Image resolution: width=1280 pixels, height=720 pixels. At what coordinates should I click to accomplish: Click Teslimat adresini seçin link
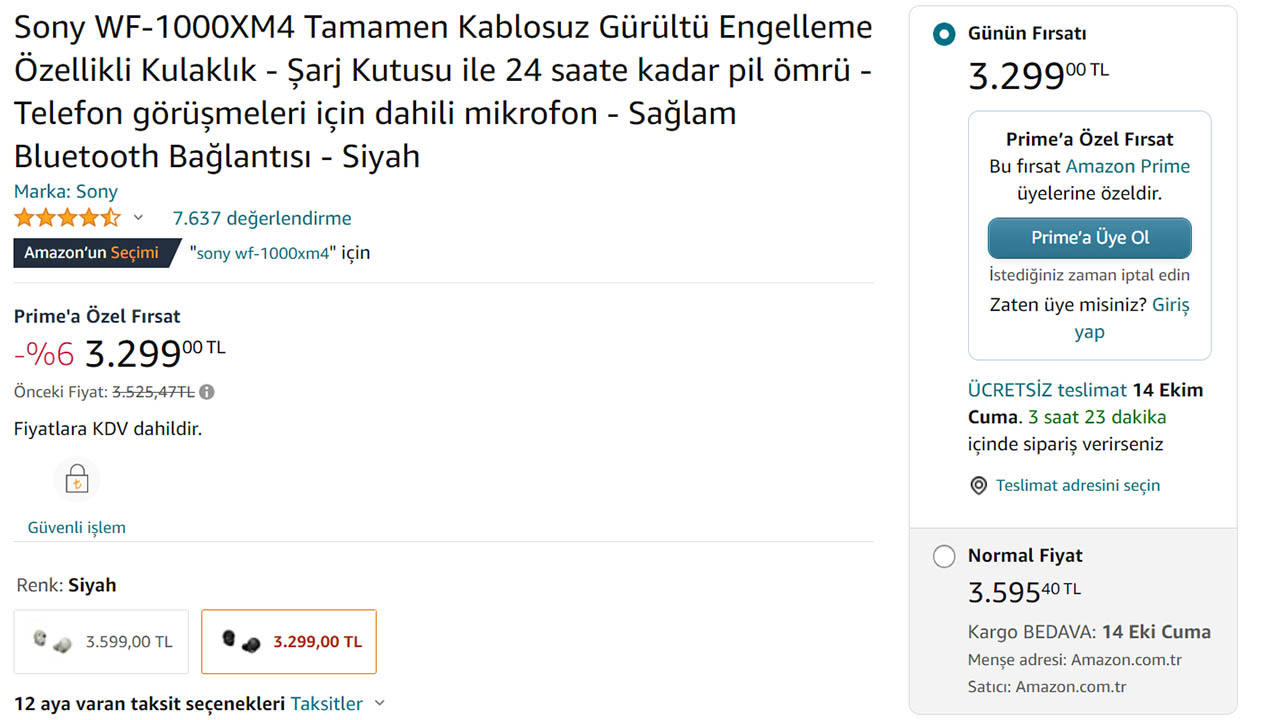pos(1078,486)
